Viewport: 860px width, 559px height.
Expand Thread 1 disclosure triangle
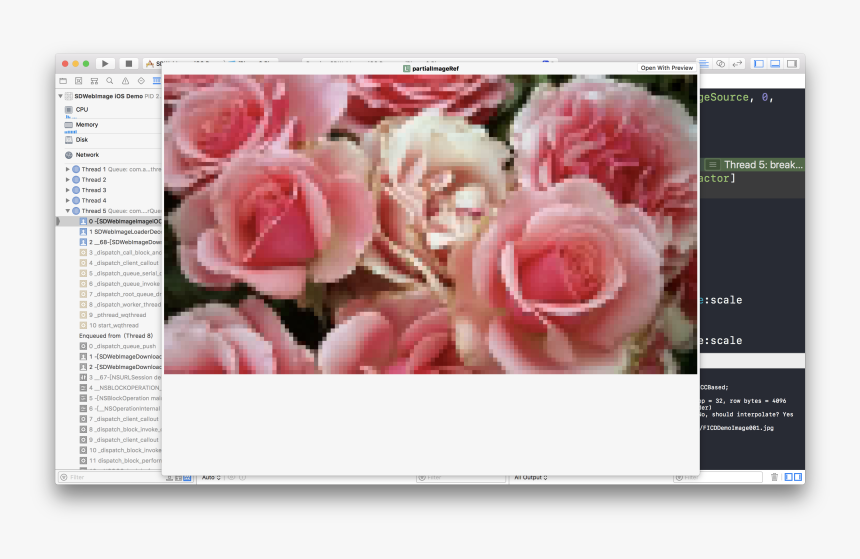pos(67,170)
